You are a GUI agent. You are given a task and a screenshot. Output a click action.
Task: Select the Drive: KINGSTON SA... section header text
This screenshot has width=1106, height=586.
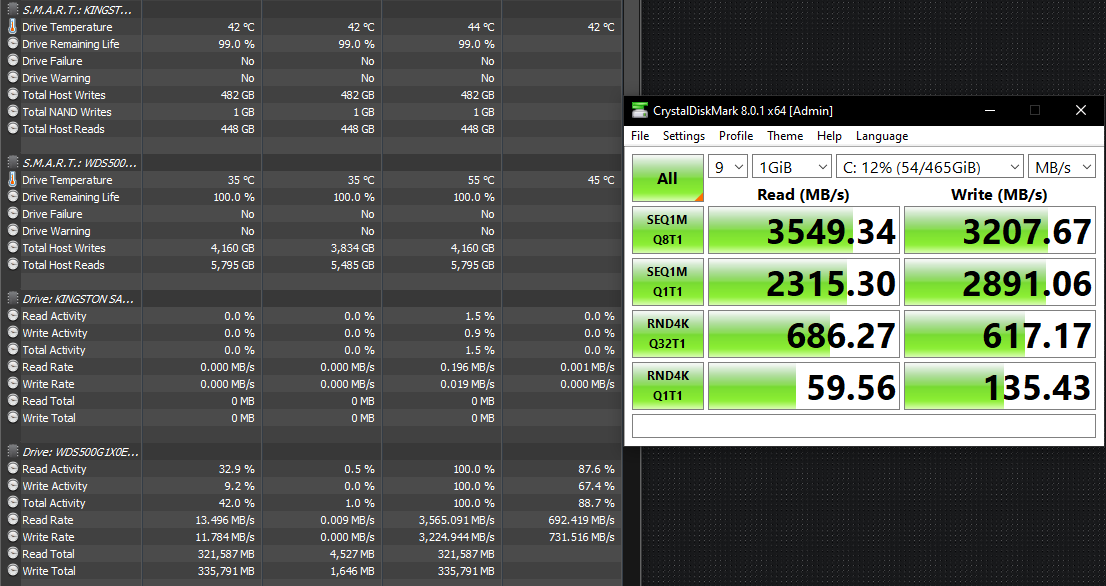(78, 299)
